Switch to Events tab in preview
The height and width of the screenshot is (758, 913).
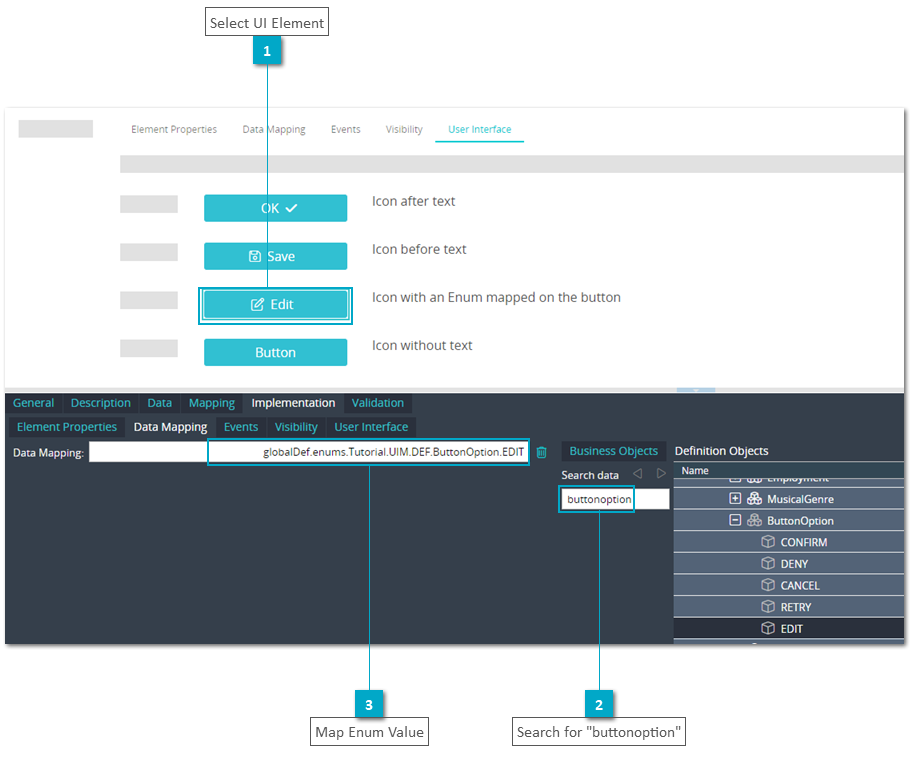pyautogui.click(x=345, y=129)
